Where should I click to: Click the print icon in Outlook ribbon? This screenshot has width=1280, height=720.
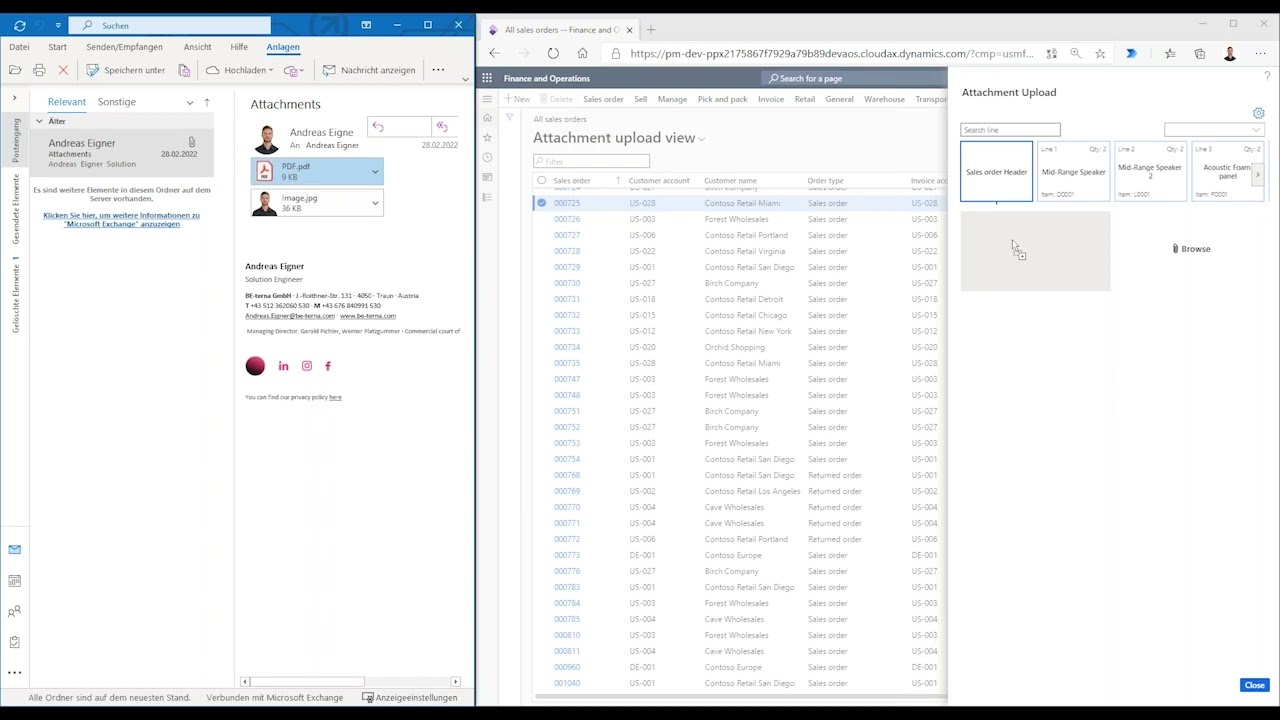39,70
